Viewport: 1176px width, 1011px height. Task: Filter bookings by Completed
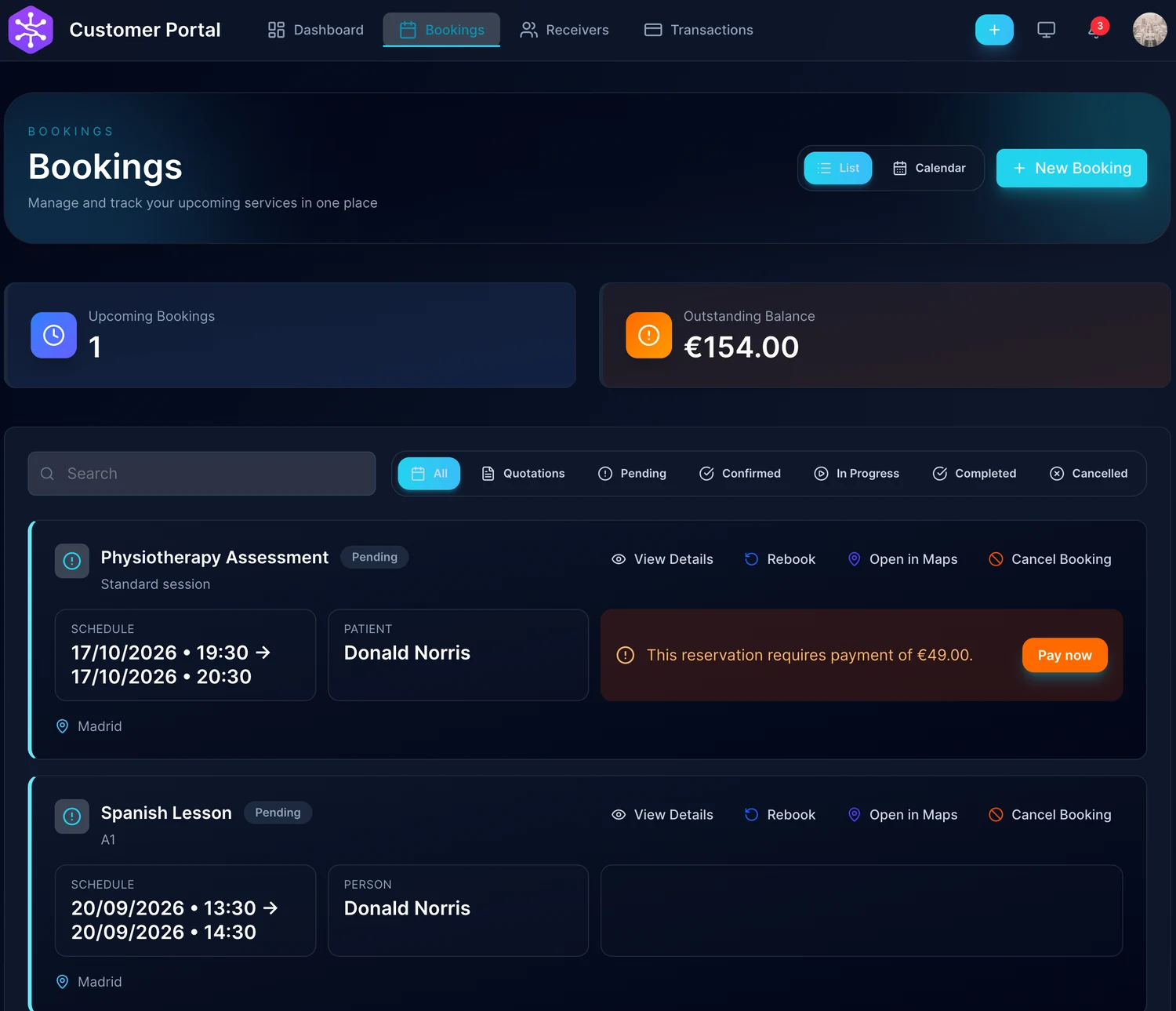[x=975, y=474]
